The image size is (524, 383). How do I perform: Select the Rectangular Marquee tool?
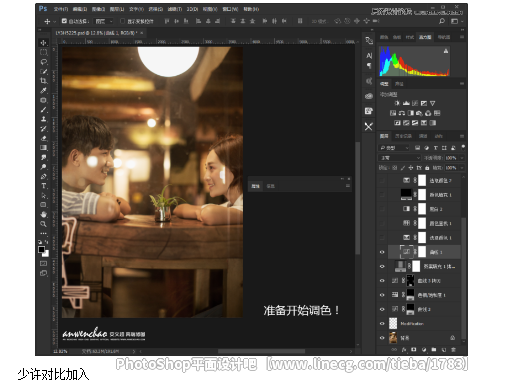[43, 52]
